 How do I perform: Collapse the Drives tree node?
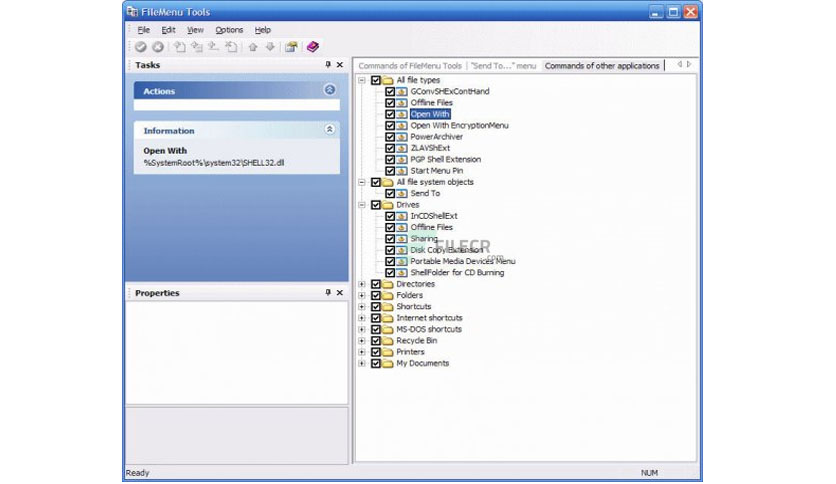362,205
